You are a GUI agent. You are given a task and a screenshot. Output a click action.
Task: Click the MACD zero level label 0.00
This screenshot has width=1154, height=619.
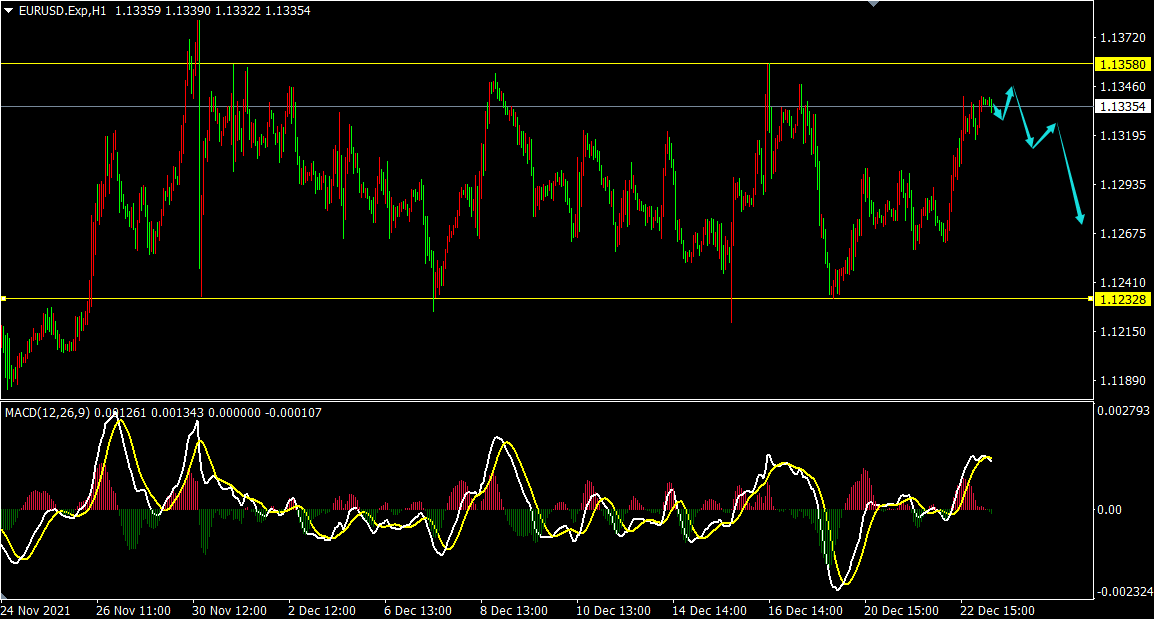1110,510
